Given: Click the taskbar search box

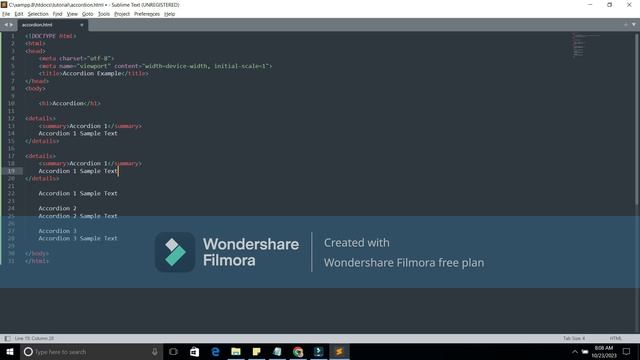Looking at the screenshot, I should pos(92,352).
